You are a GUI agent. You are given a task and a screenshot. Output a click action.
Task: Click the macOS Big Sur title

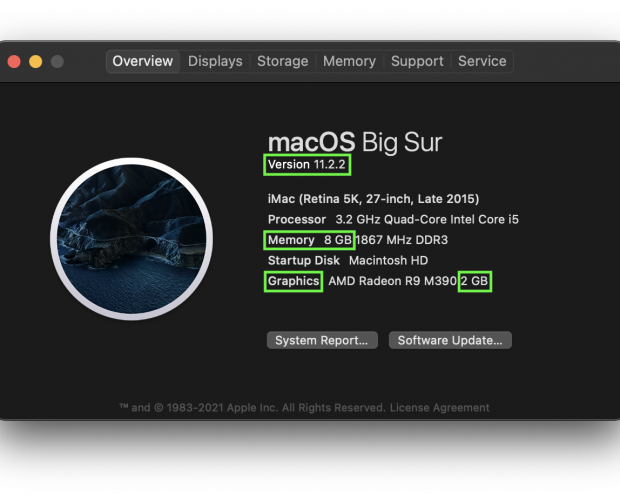click(x=355, y=142)
